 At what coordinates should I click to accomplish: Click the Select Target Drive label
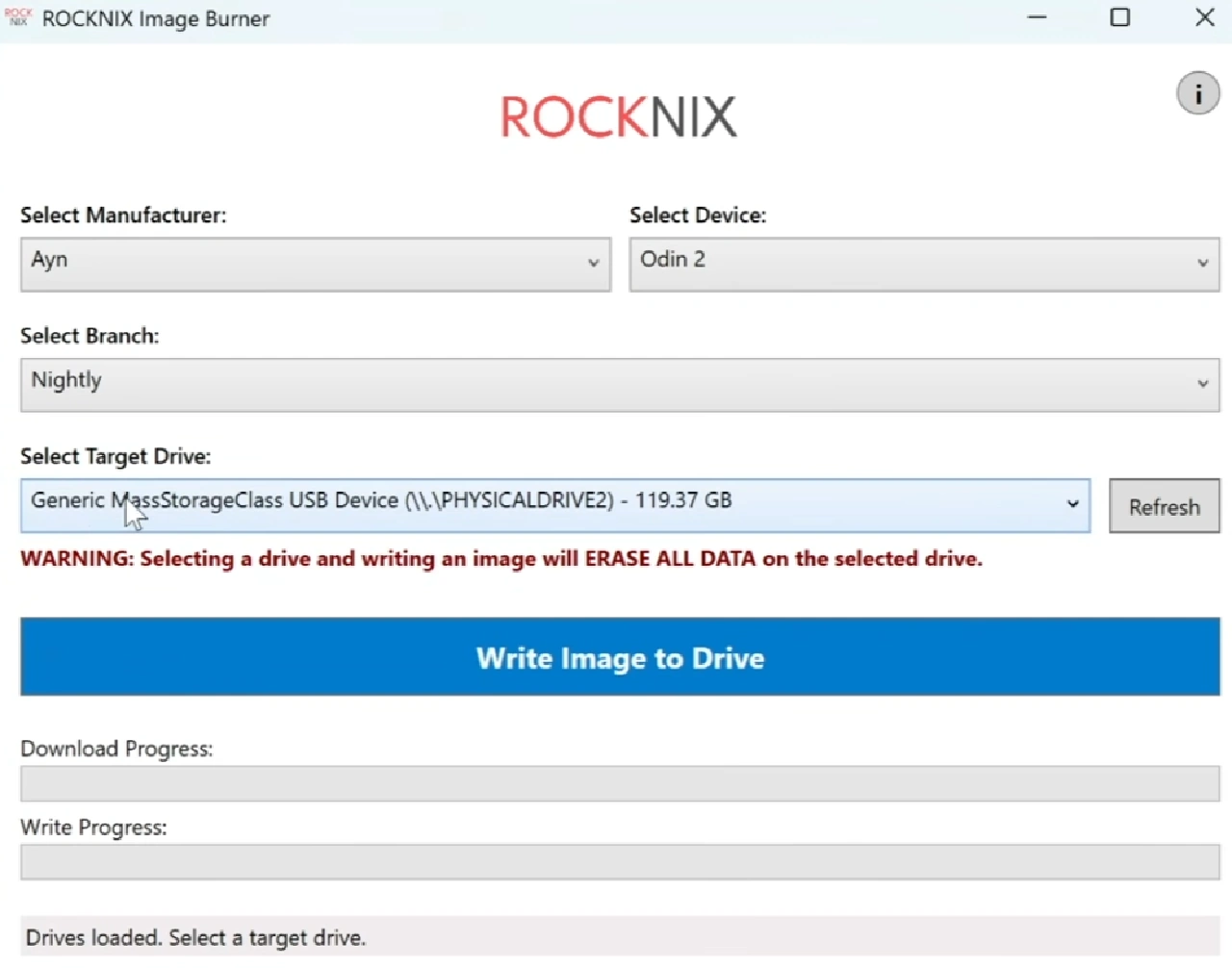115,456
